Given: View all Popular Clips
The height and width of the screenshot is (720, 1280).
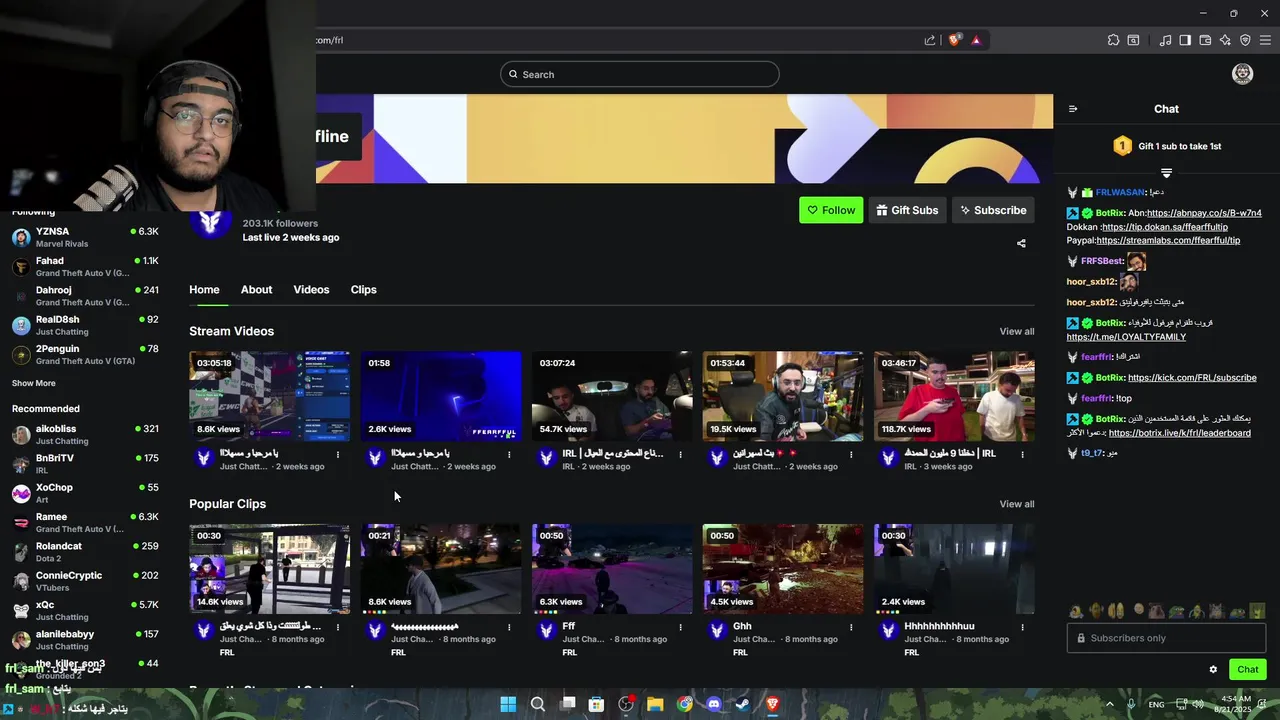Looking at the screenshot, I should pos(1017,504).
